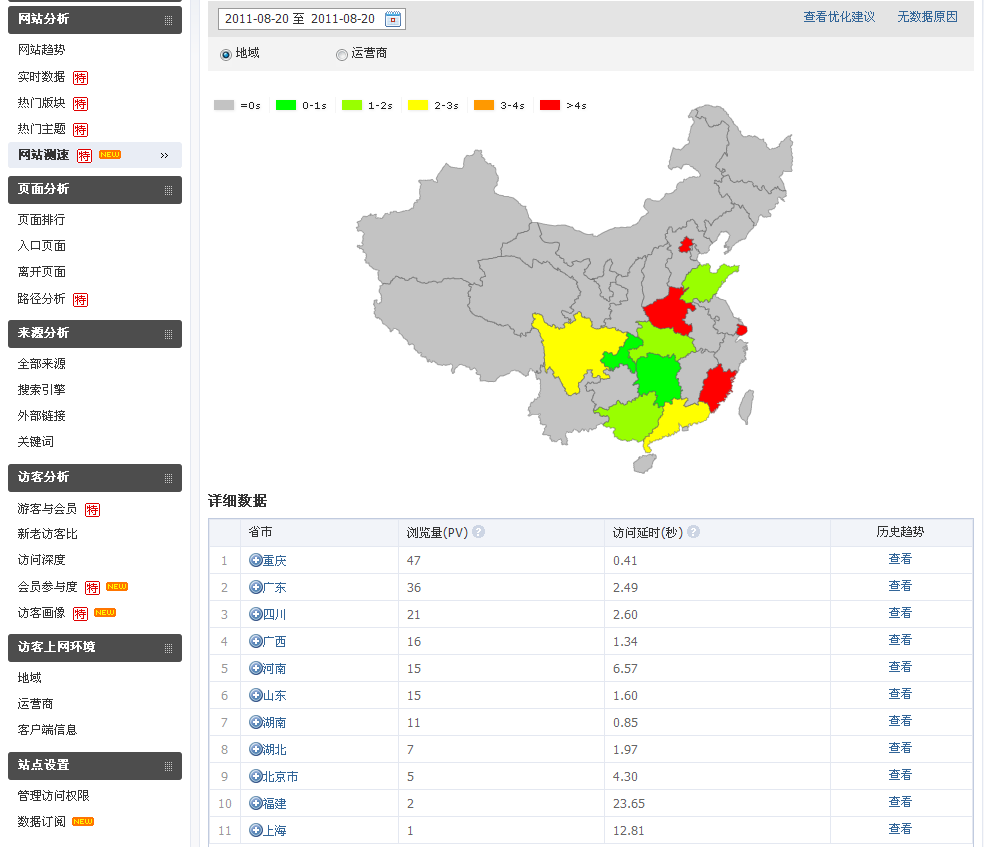The image size is (984, 847).
Task: Open 外部链接 in the sidebar
Action: 41,416
